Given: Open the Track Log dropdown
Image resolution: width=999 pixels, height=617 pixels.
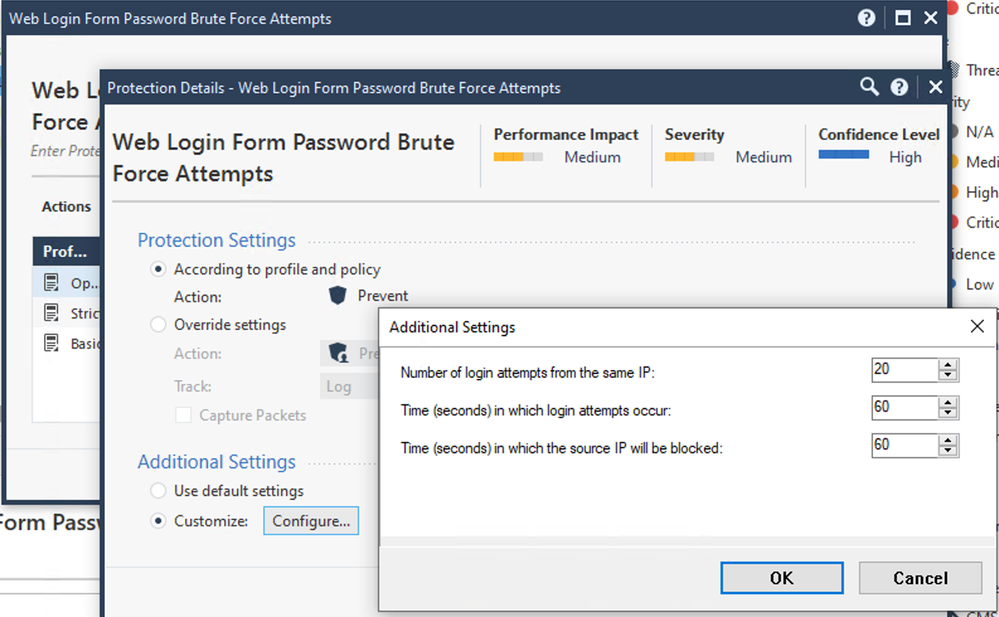Looking at the screenshot, I should [x=349, y=386].
